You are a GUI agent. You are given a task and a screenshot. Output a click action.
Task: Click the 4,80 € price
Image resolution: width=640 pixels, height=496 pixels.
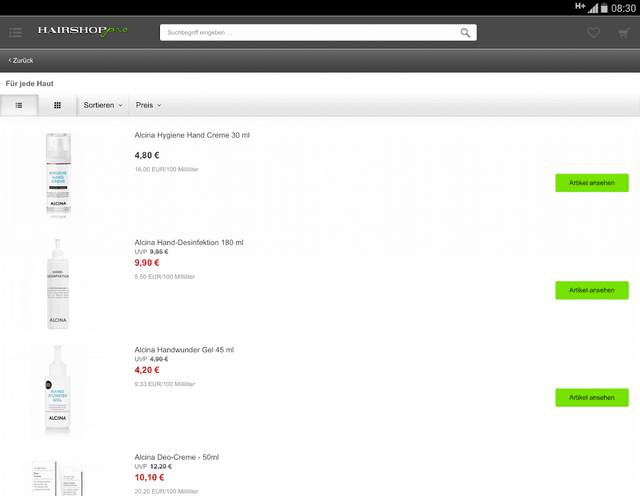tap(147, 156)
